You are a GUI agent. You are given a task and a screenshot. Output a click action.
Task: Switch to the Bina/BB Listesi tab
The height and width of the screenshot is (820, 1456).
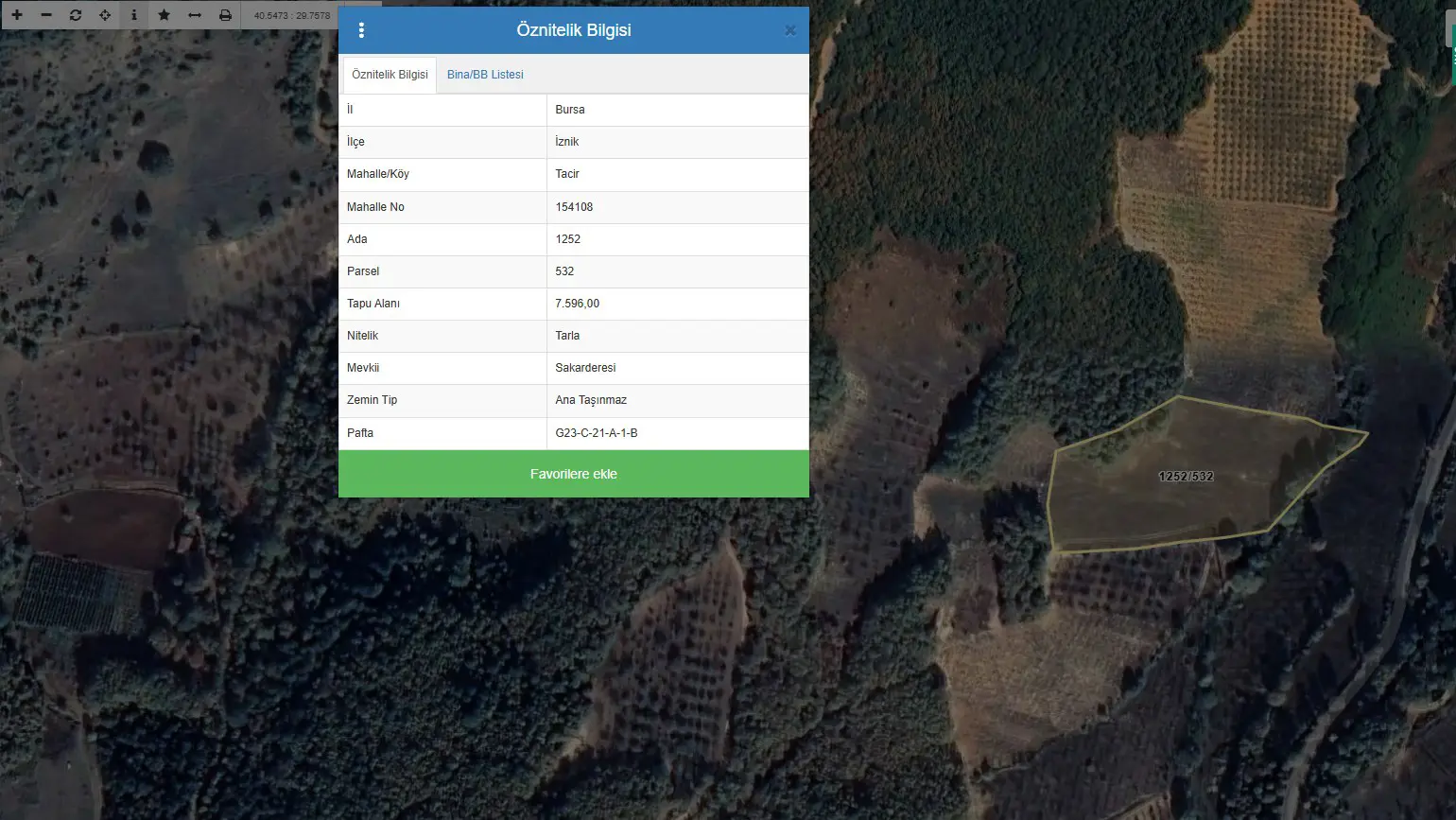(x=485, y=75)
